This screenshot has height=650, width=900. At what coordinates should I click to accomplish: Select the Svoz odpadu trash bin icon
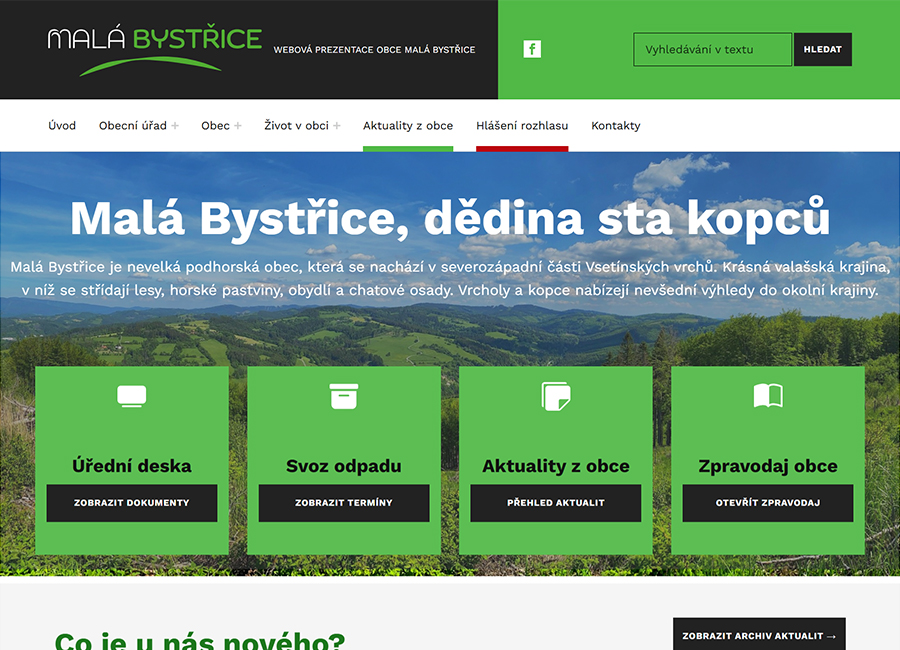coord(343,396)
